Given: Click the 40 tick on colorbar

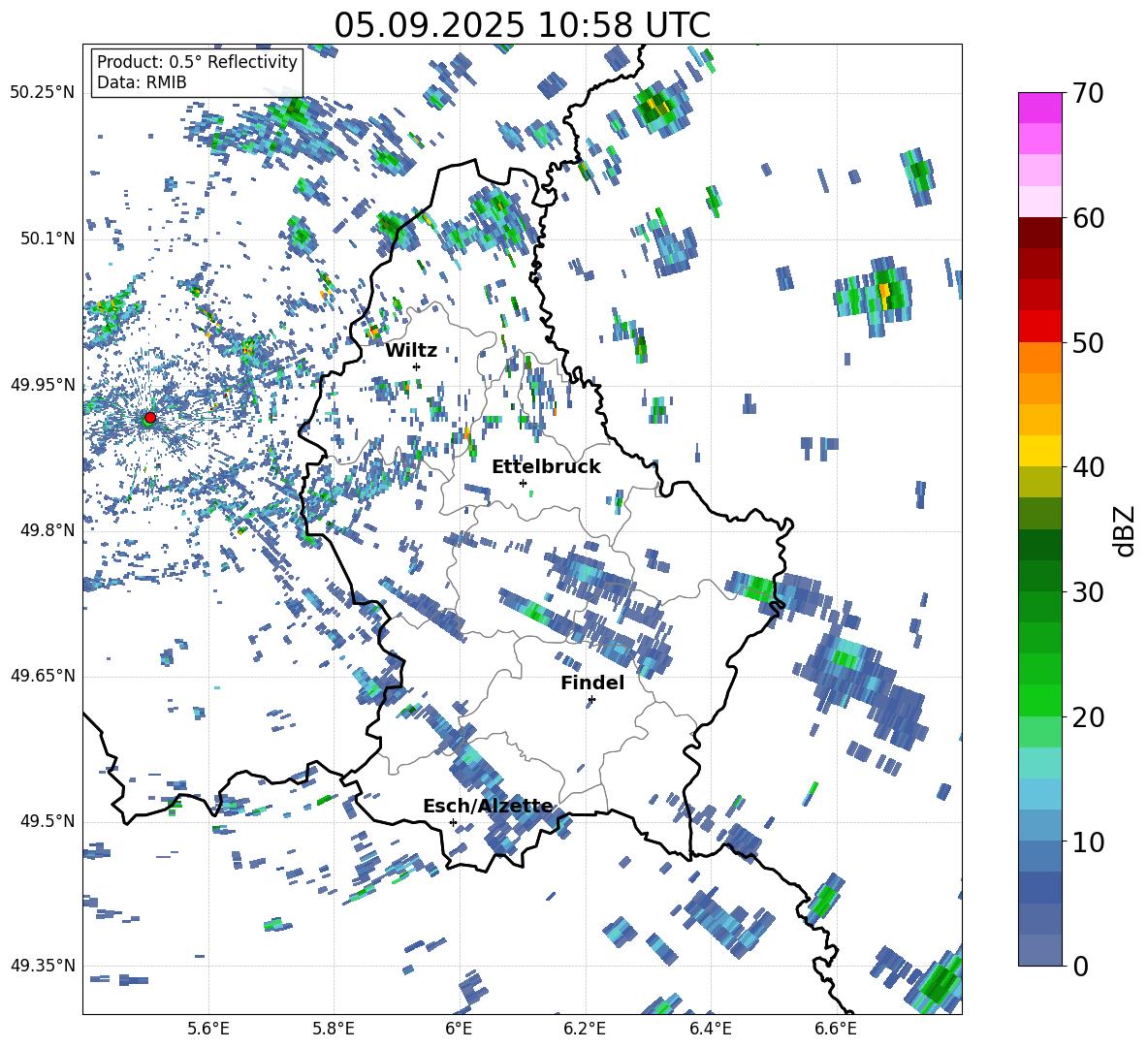Looking at the screenshot, I should [x=1087, y=467].
